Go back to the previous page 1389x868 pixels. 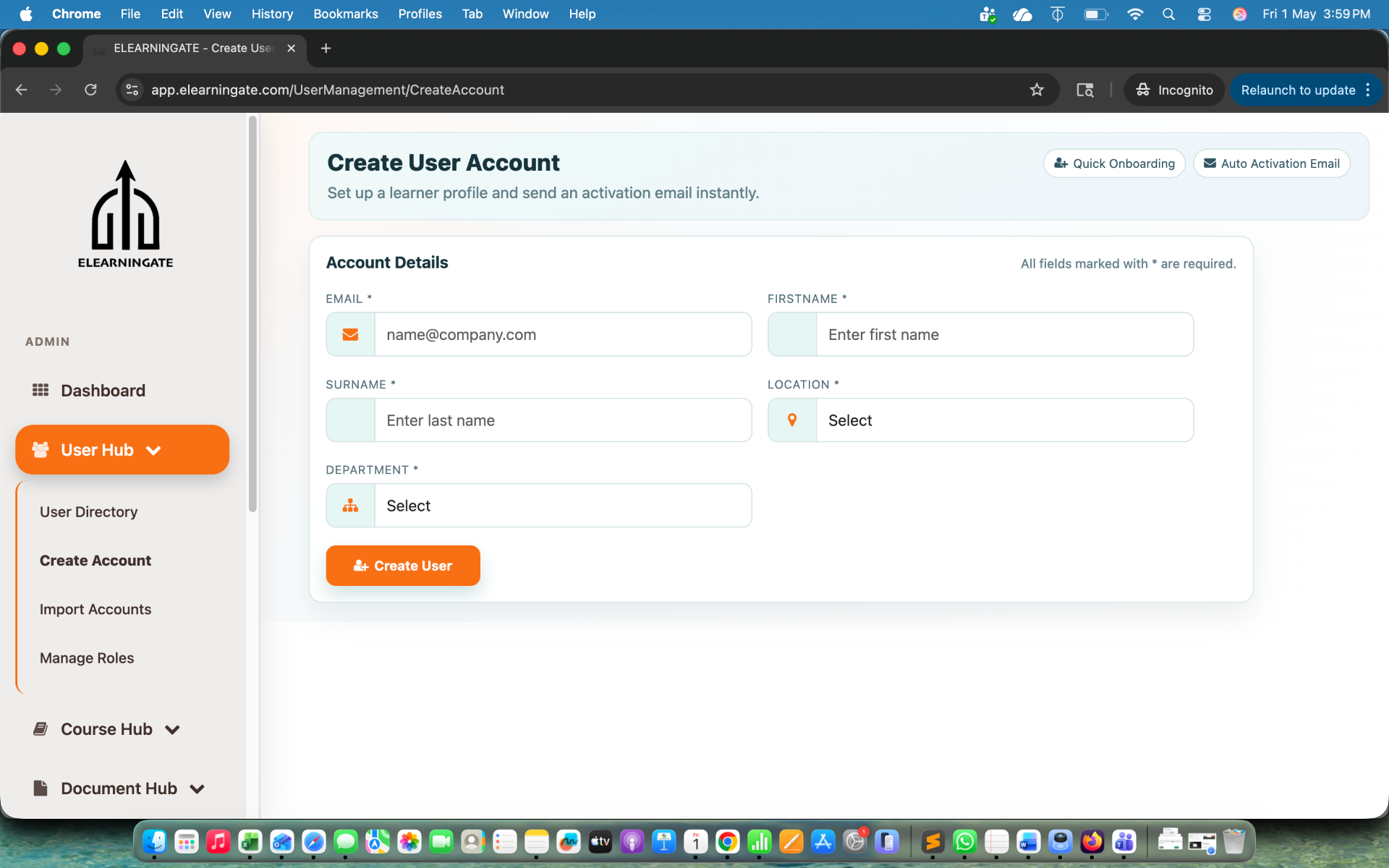[22, 90]
